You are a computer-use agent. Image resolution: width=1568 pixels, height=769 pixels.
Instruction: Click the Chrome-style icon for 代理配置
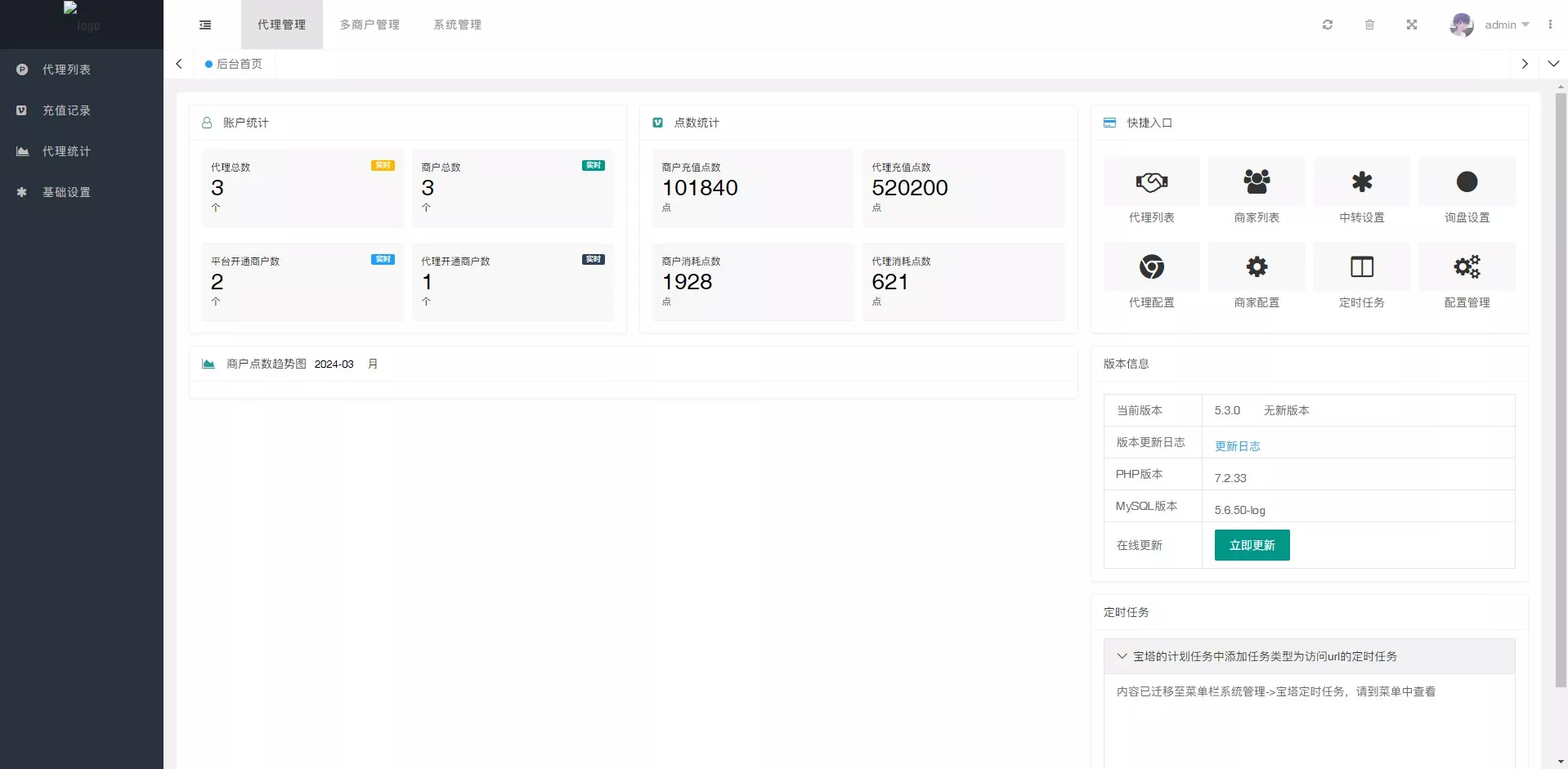click(1151, 267)
